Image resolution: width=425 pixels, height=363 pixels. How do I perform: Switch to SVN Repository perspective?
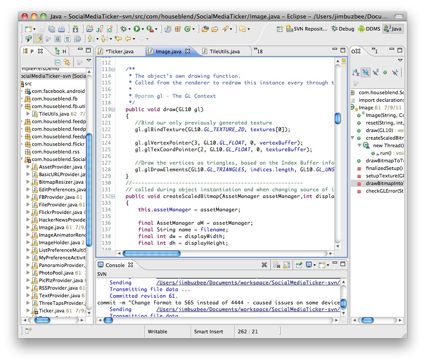[306, 29]
